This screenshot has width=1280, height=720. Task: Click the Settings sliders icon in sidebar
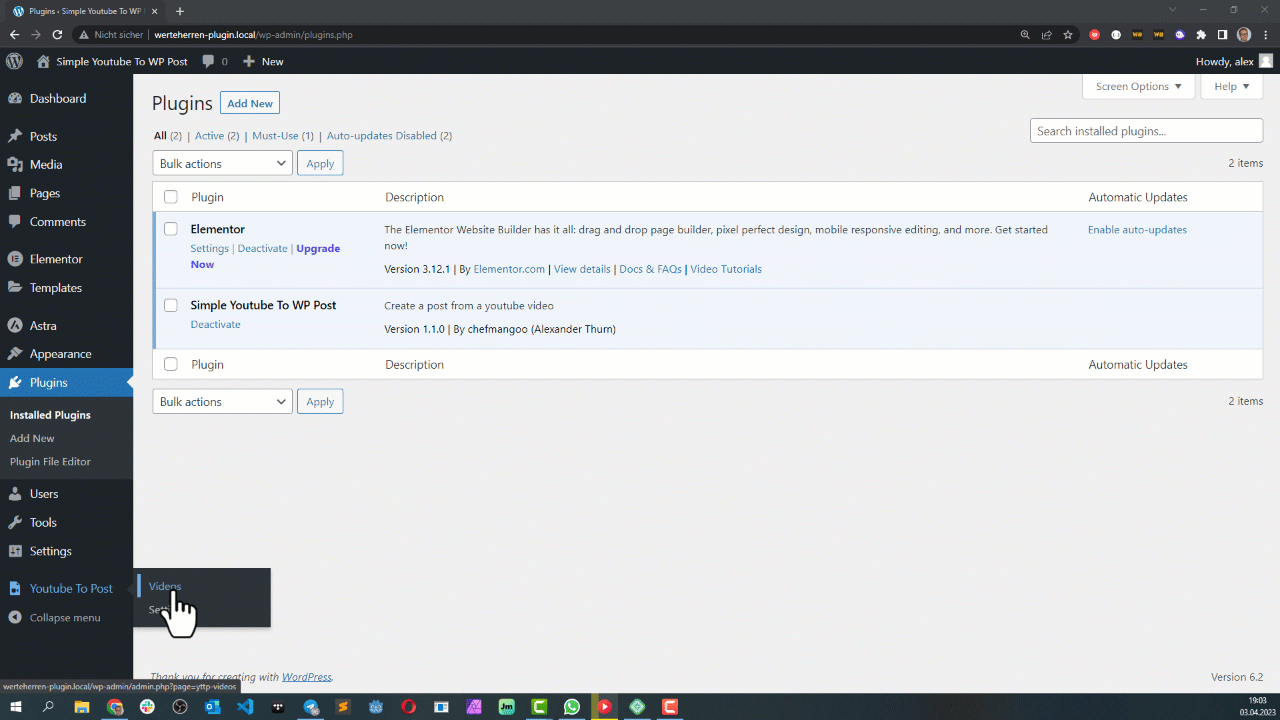point(15,551)
